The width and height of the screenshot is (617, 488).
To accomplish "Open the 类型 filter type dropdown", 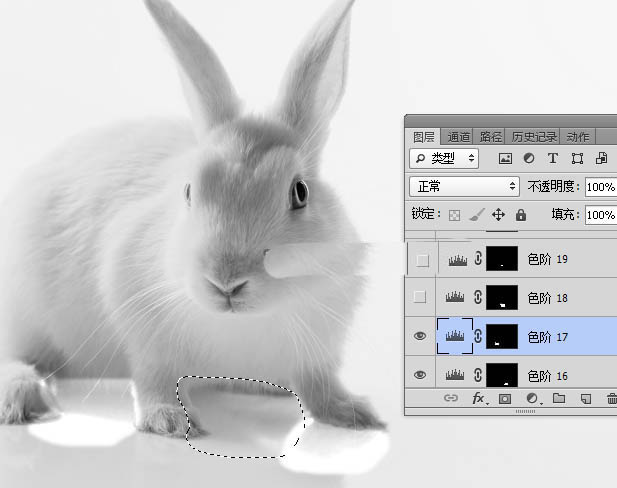I will click(445, 159).
